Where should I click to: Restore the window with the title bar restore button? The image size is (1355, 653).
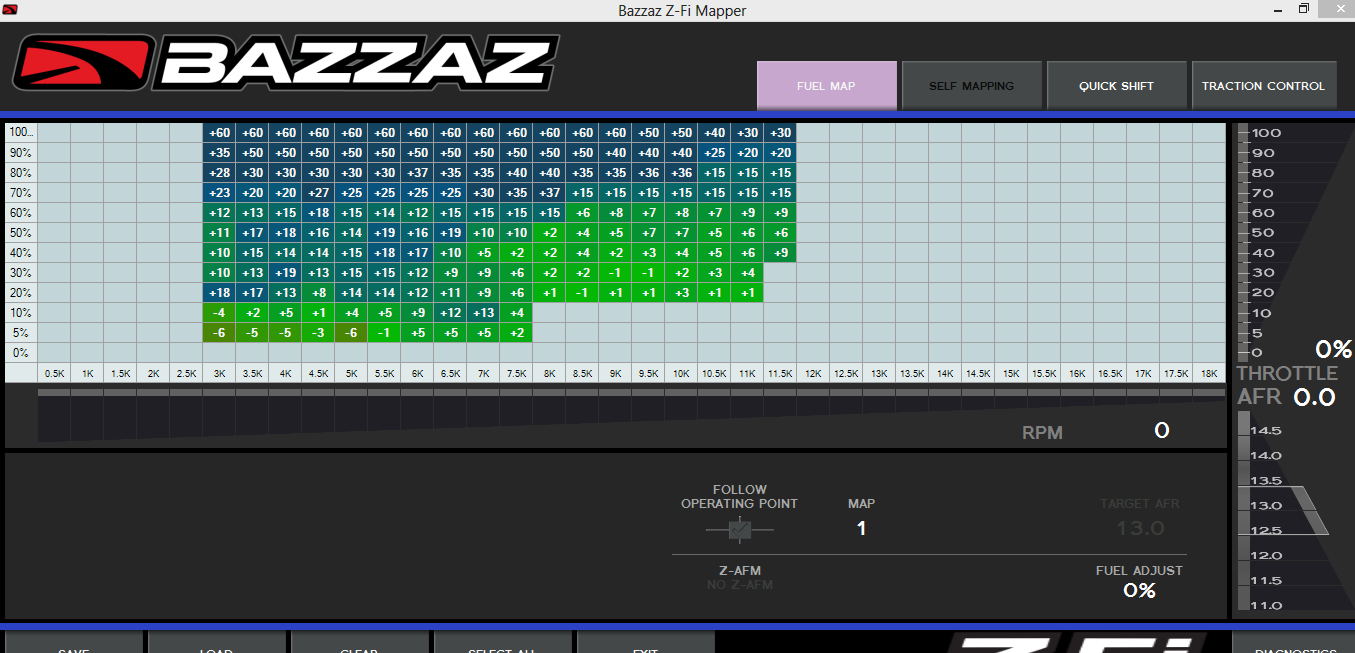click(1303, 9)
